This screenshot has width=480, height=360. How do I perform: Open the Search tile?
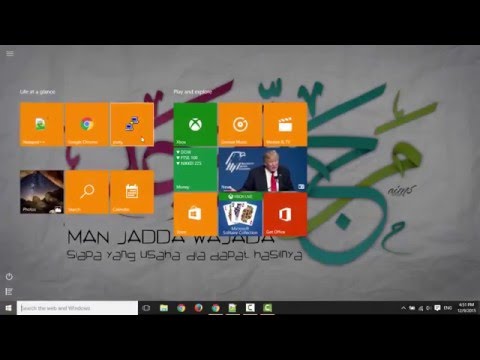pos(87,192)
